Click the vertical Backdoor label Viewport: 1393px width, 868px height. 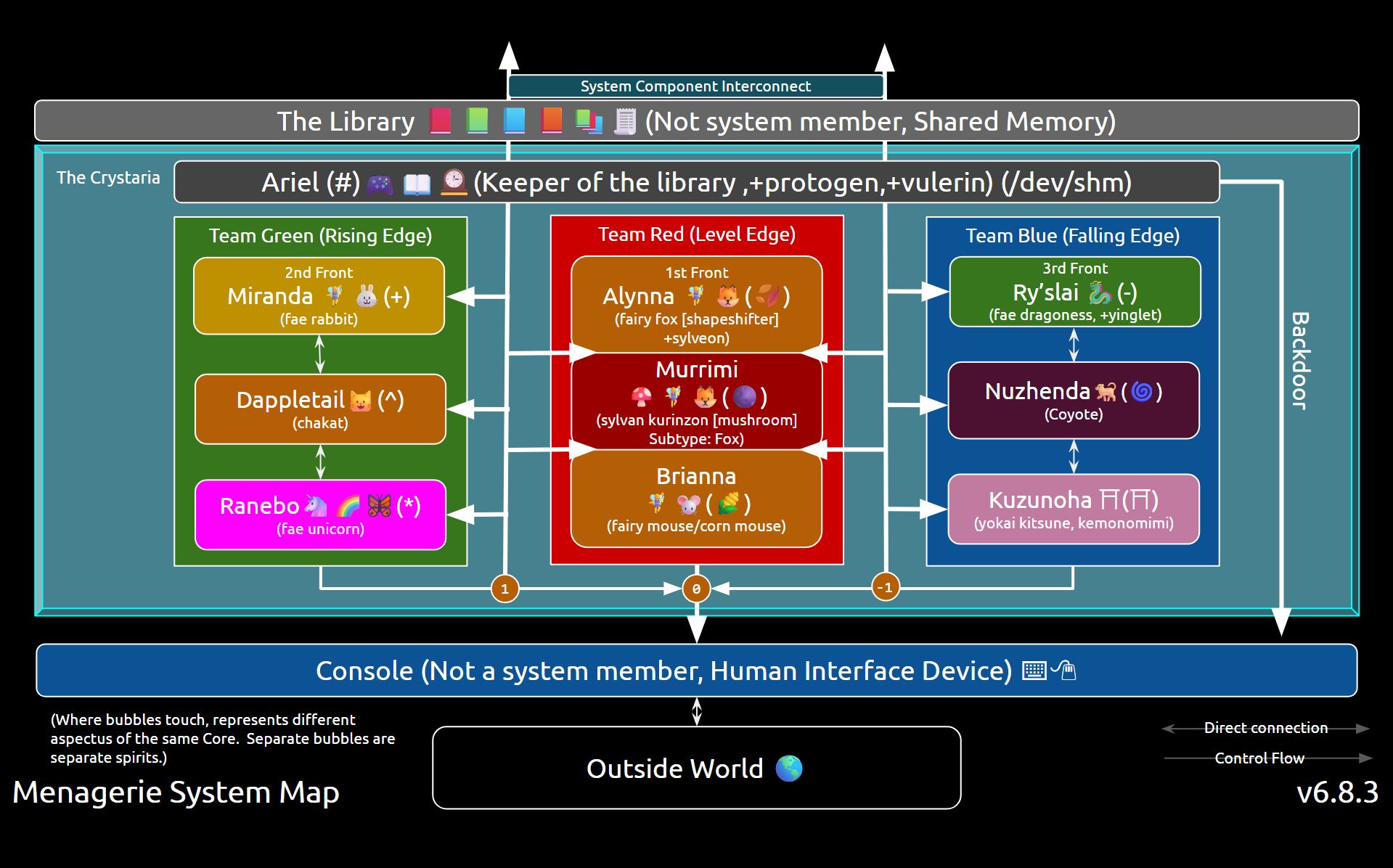point(1300,361)
